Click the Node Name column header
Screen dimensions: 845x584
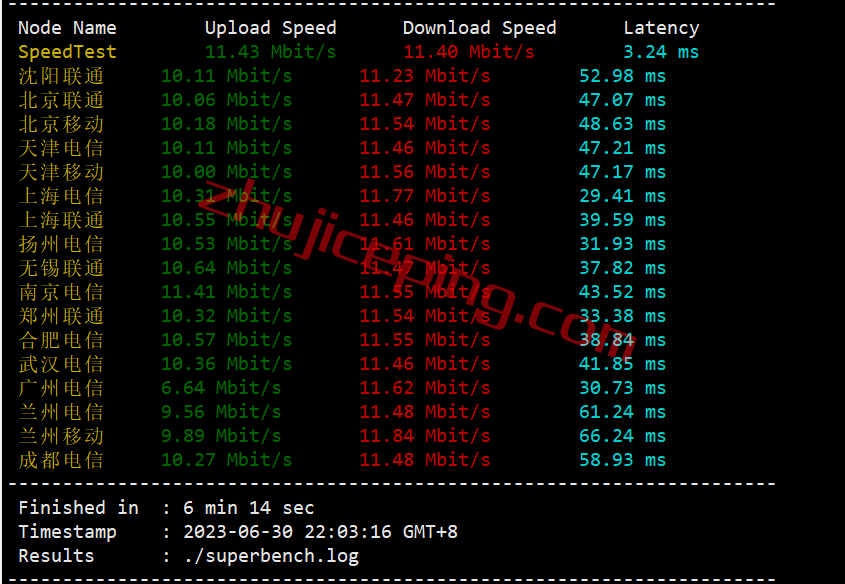coord(67,27)
